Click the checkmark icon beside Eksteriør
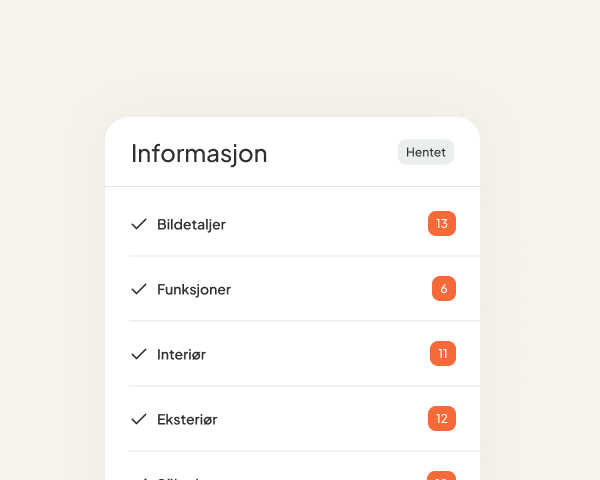 [139, 419]
